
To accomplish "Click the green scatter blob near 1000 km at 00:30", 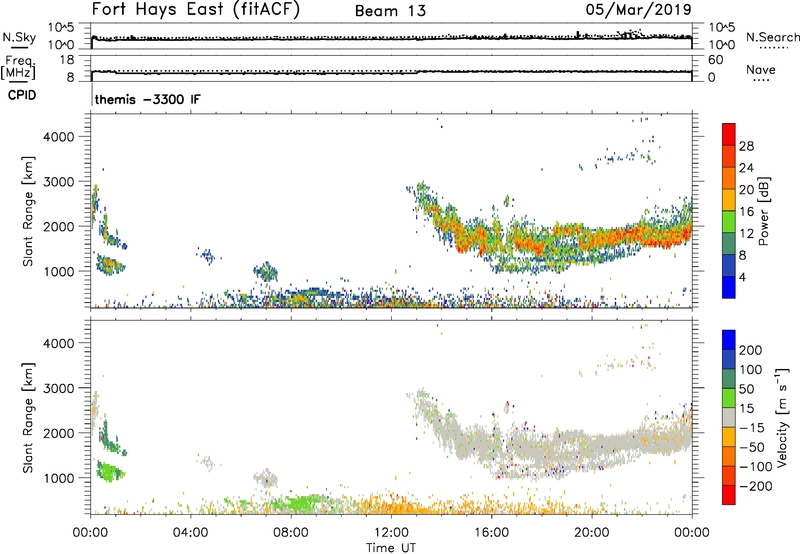I will click(x=110, y=471).
